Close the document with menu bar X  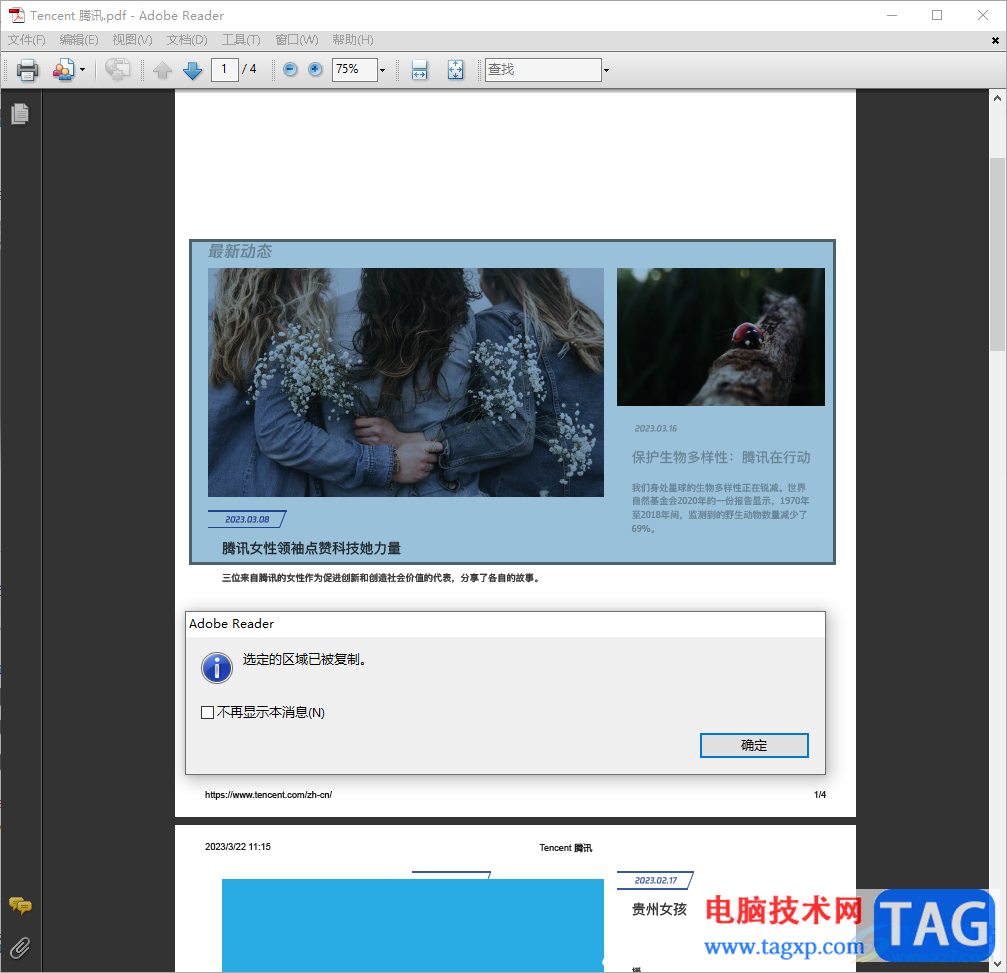(x=995, y=40)
